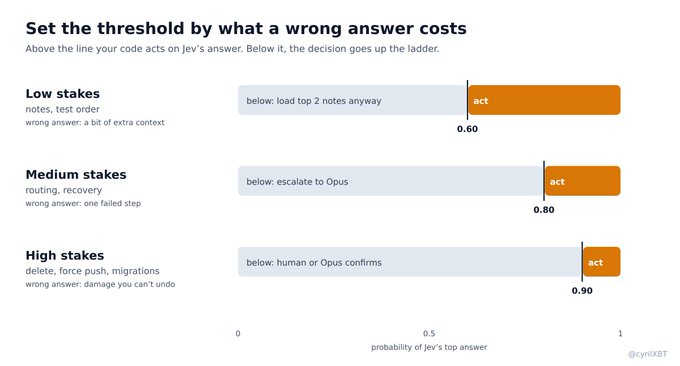Click the orange act bar for Low stakes

(544, 100)
